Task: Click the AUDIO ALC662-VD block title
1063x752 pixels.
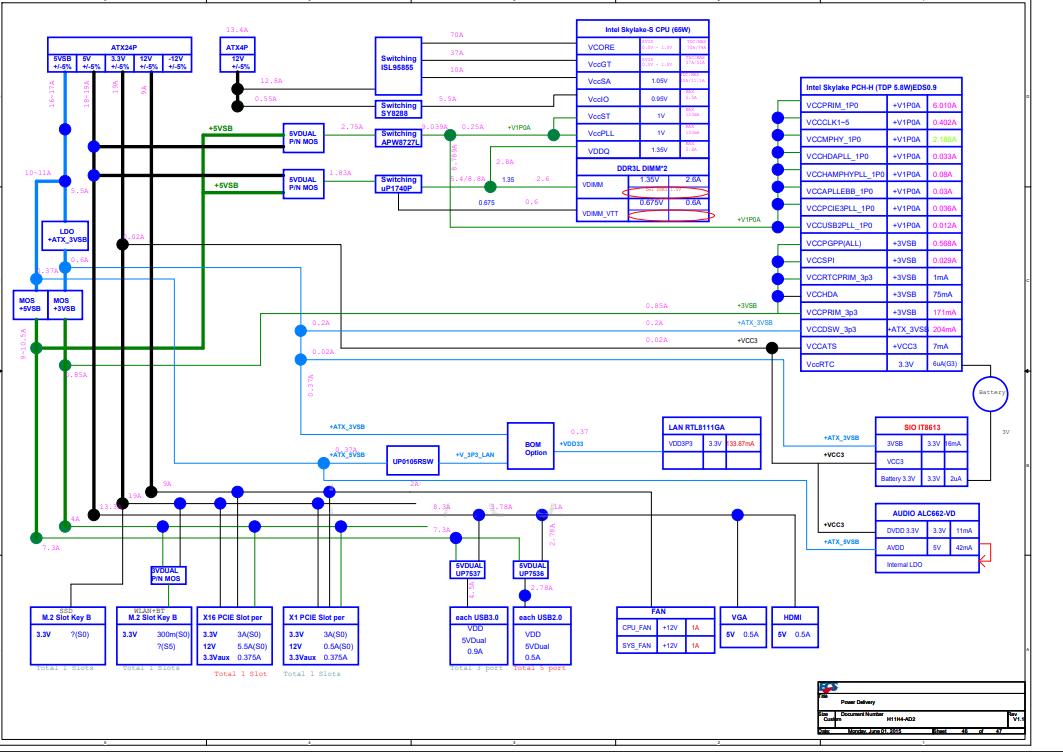Action: pyautogui.click(x=927, y=513)
